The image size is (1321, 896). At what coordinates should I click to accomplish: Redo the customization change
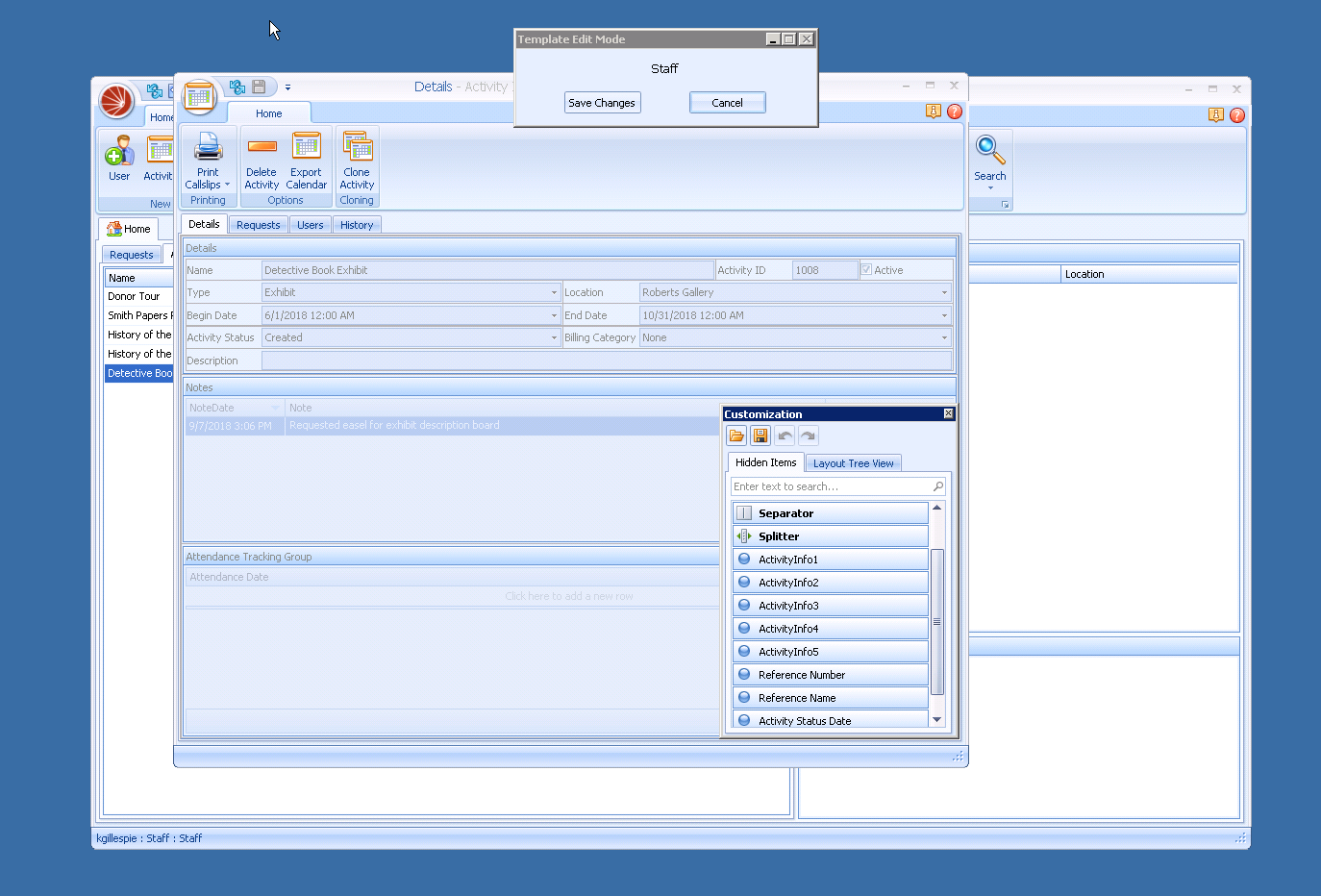tap(808, 436)
